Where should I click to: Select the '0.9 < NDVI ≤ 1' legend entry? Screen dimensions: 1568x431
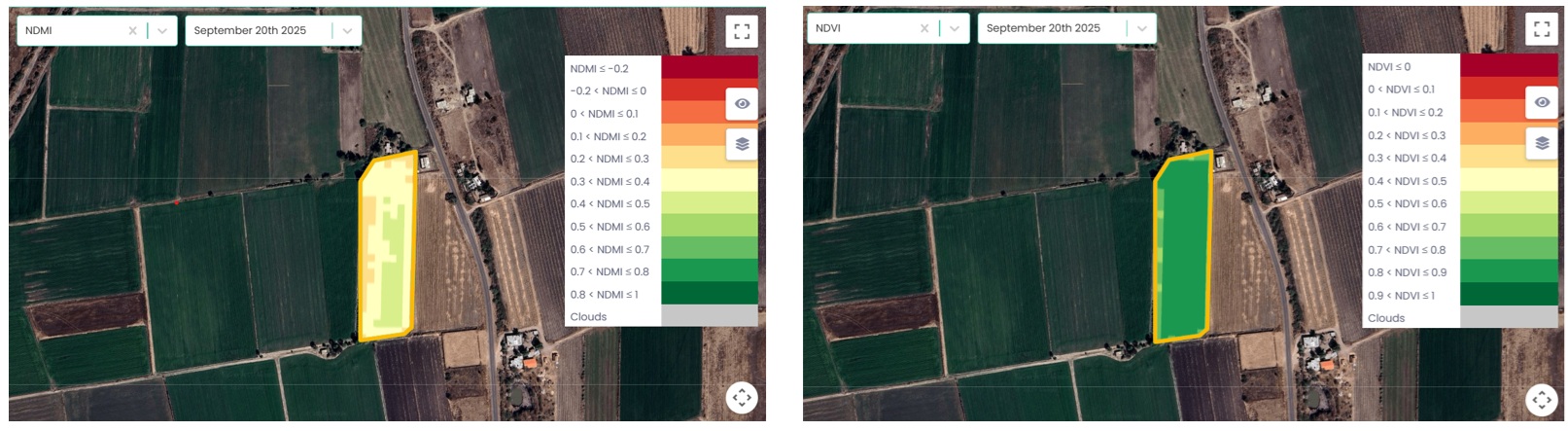[1401, 296]
